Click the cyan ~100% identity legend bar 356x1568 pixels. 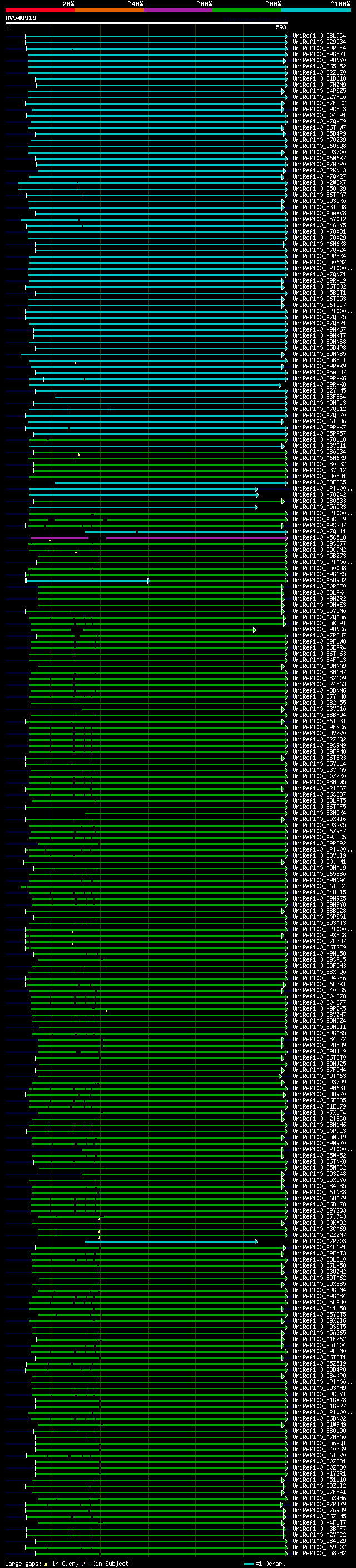pyautogui.click(x=316, y=10)
